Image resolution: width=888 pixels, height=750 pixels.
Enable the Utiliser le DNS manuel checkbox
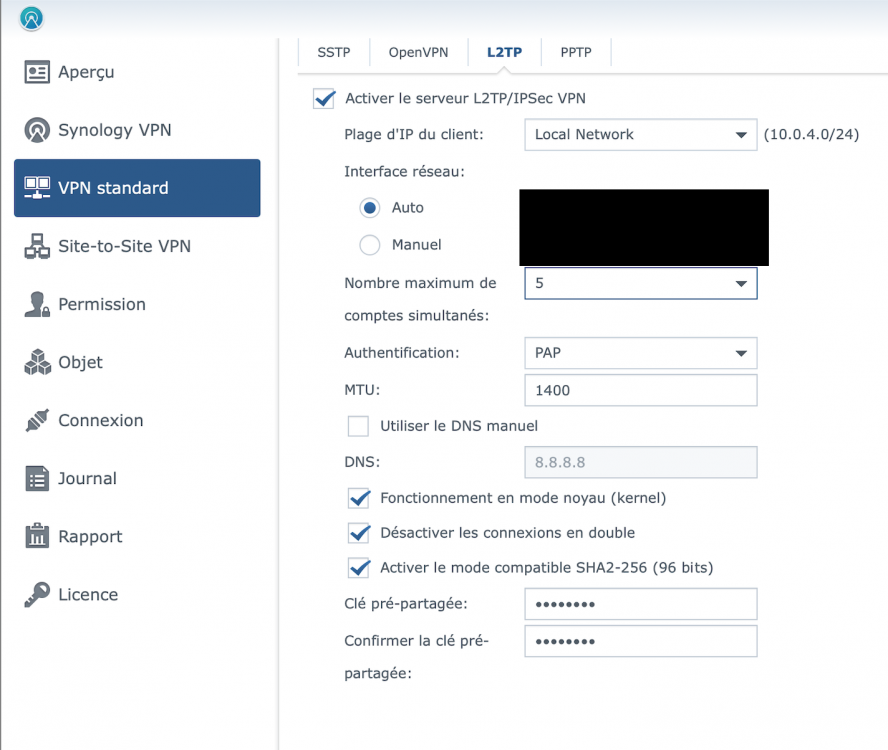(358, 426)
